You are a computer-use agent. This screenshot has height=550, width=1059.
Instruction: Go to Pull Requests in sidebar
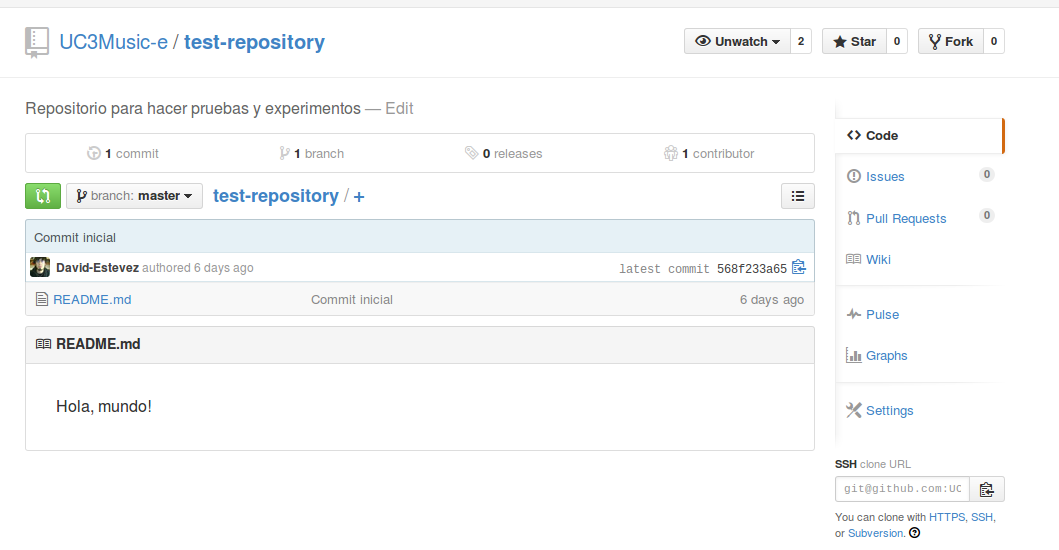click(905, 218)
